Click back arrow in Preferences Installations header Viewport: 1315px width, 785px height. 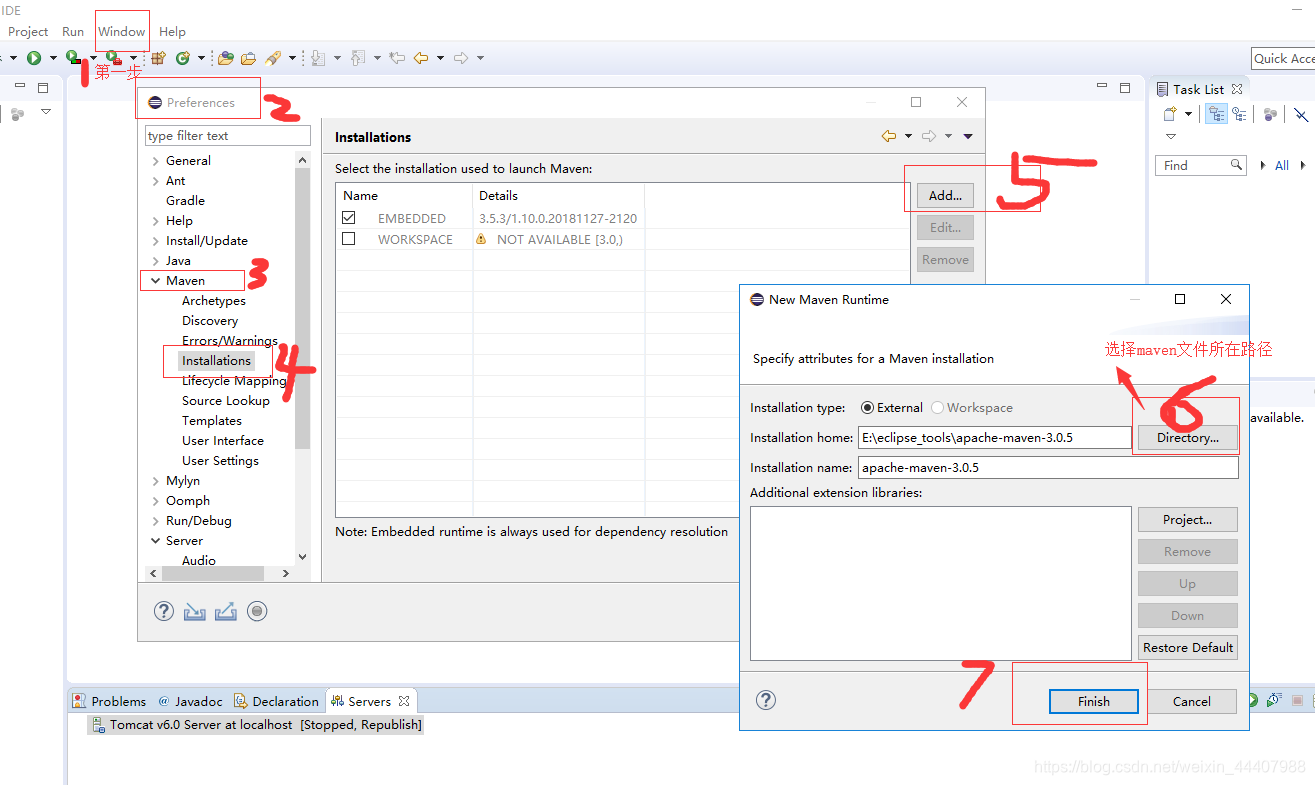[x=888, y=136]
